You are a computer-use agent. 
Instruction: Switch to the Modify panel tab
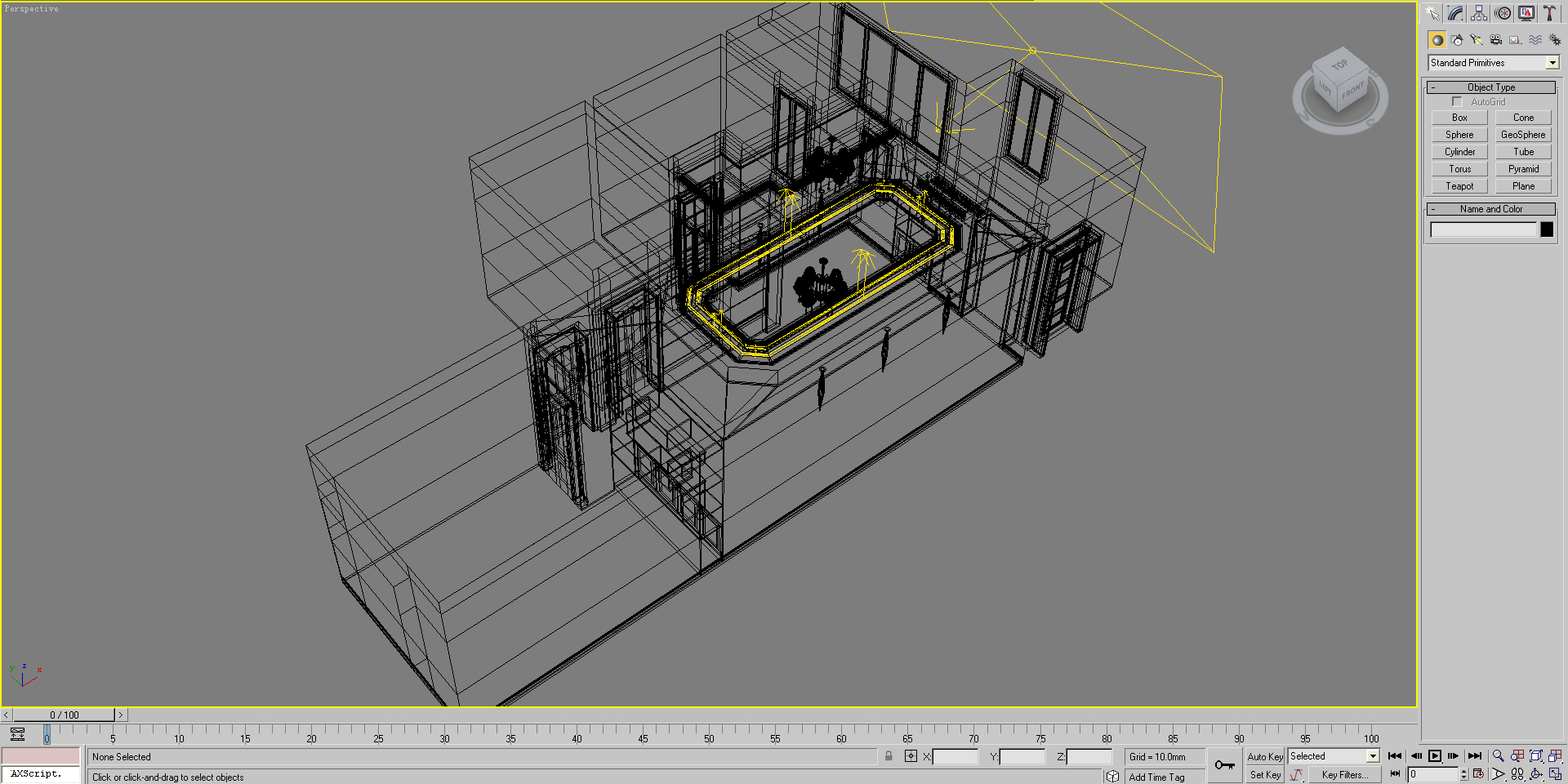(1456, 13)
